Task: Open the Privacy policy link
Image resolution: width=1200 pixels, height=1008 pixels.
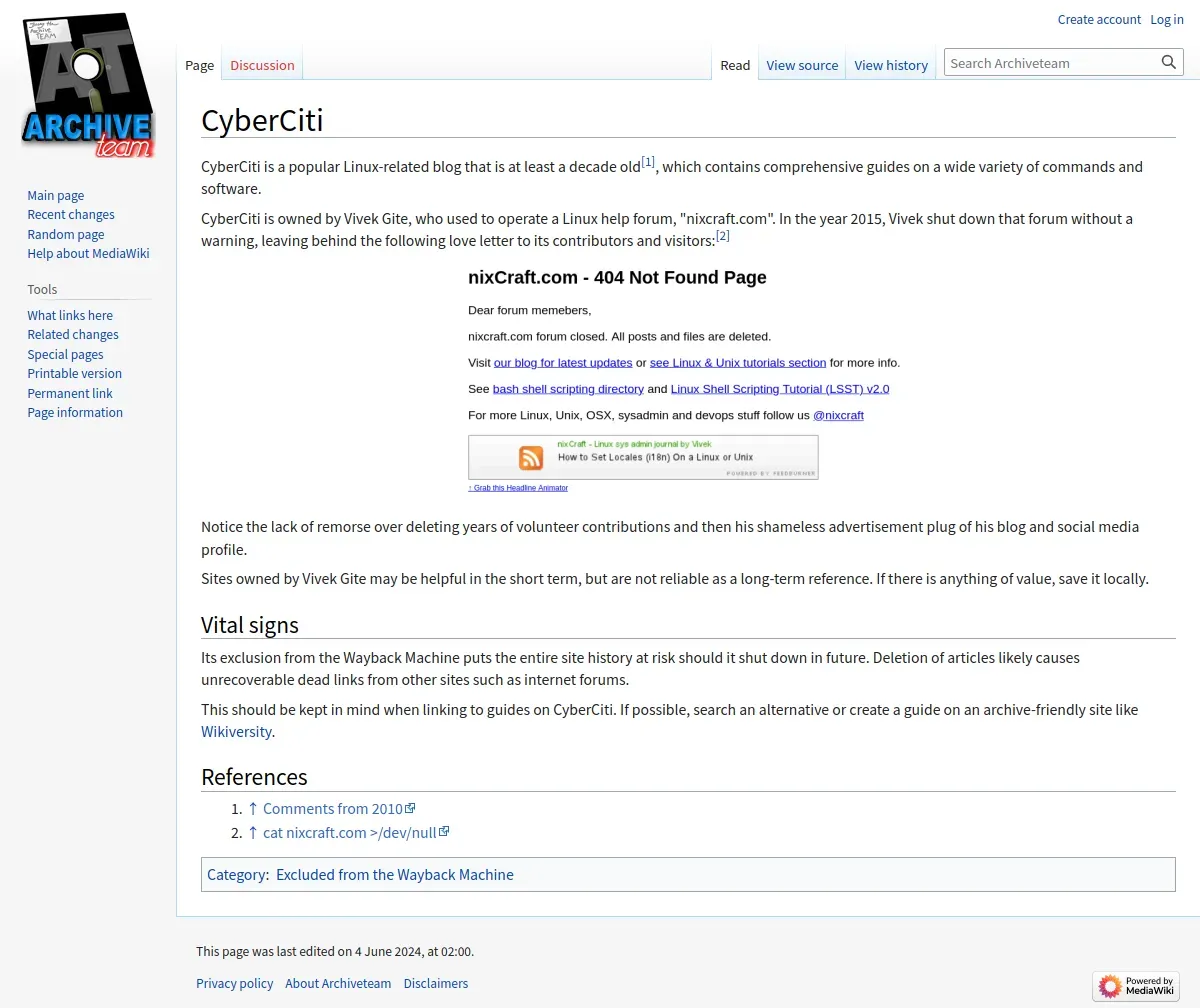Action: (234, 984)
